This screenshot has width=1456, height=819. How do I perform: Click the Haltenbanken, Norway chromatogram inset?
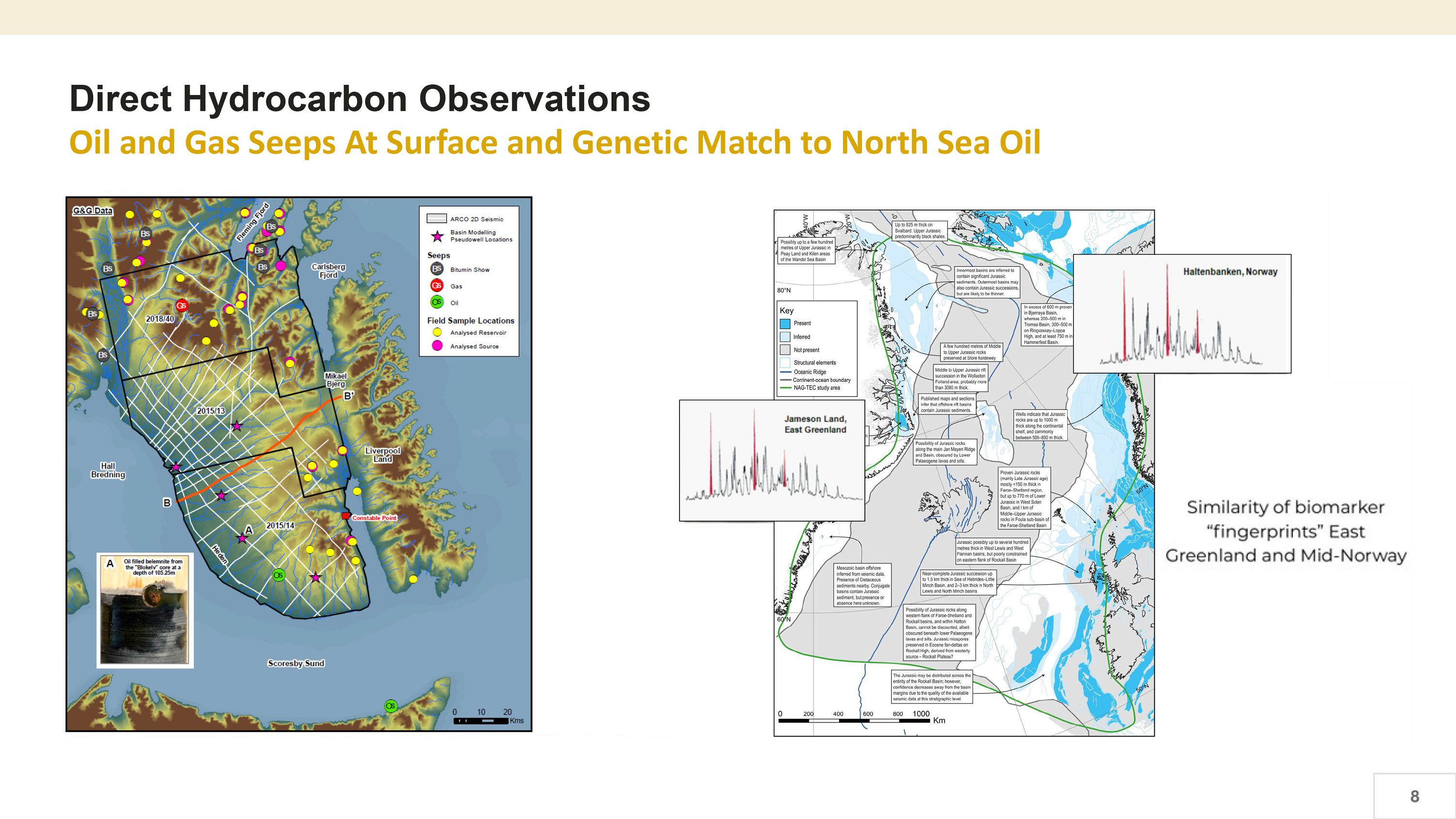tap(1181, 314)
